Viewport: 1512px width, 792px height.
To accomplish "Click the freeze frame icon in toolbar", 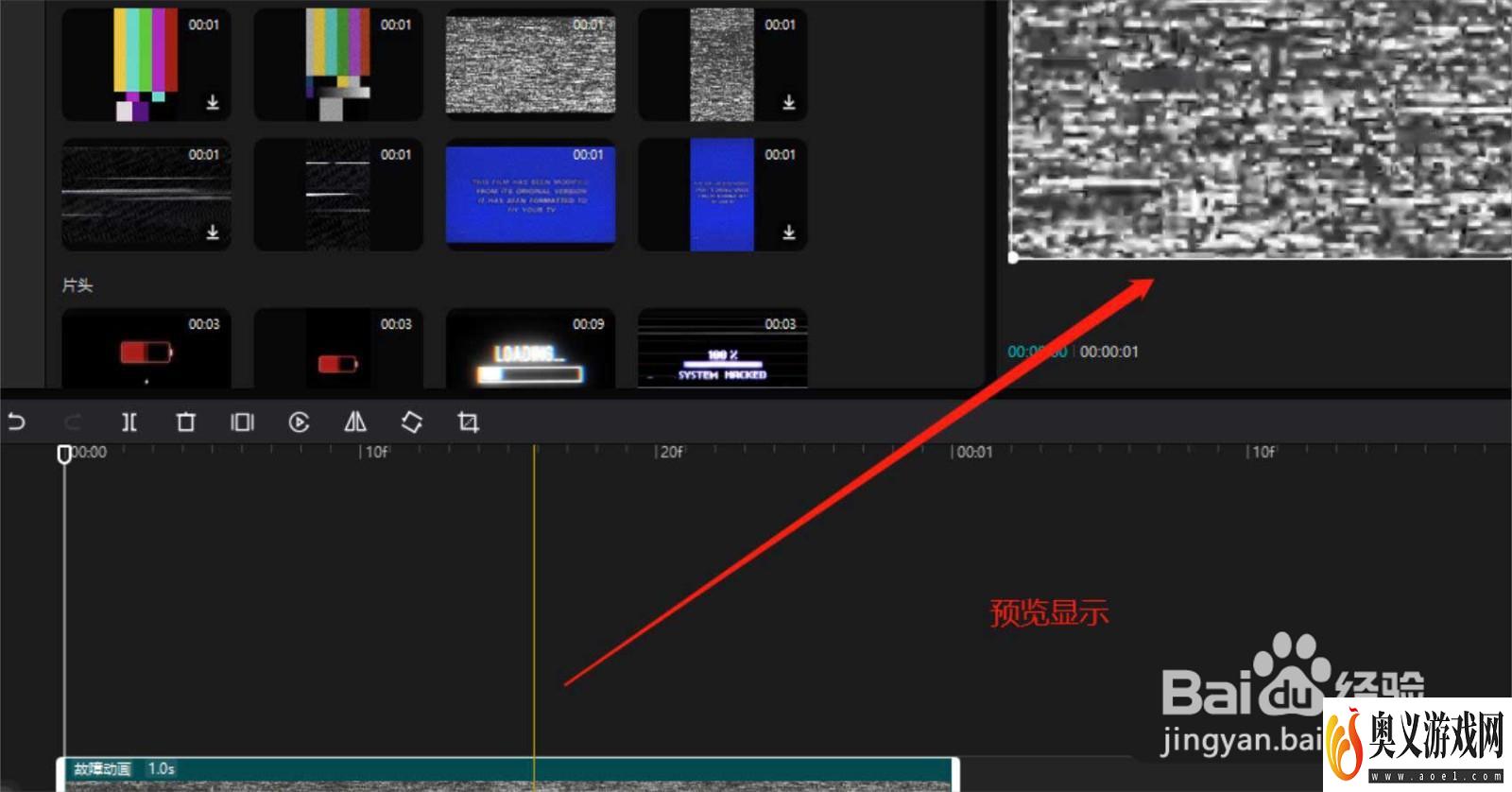I will click(x=243, y=422).
